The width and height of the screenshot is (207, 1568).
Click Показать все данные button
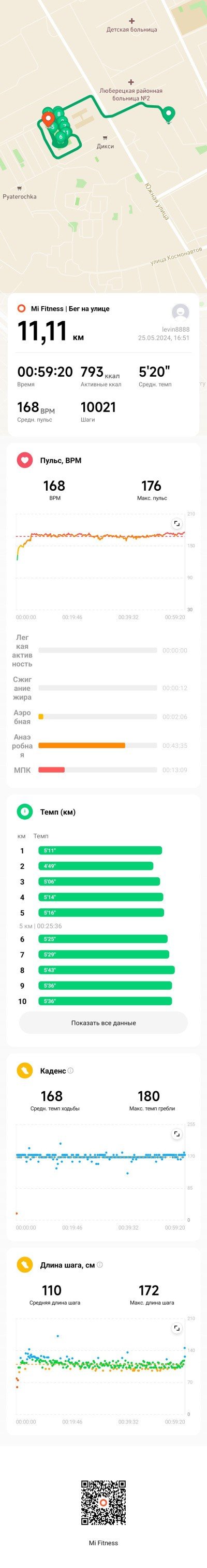[x=103, y=1022]
